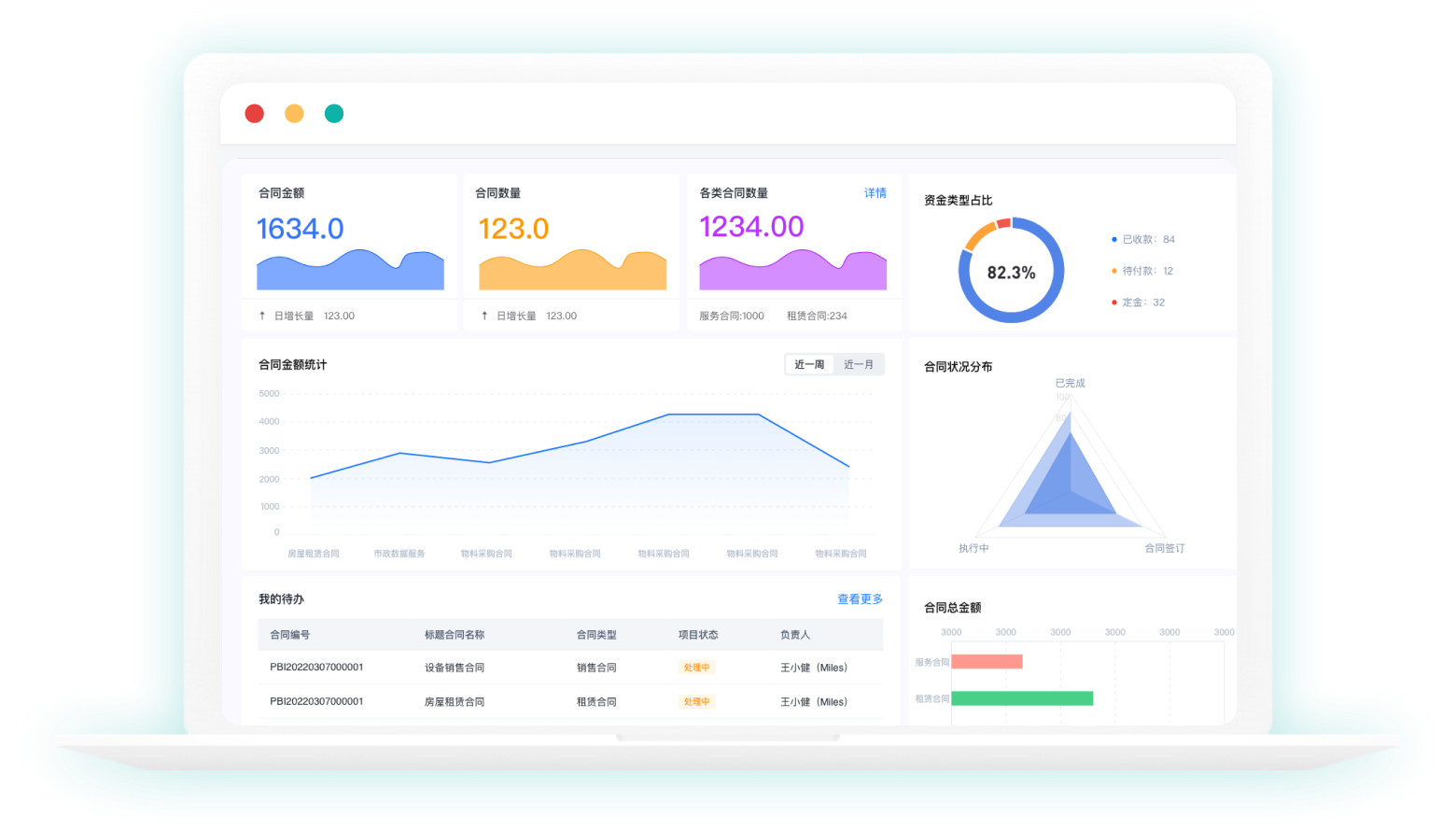
Task: Click the up arrow beside 合同金额 日增长量
Action: [262, 316]
